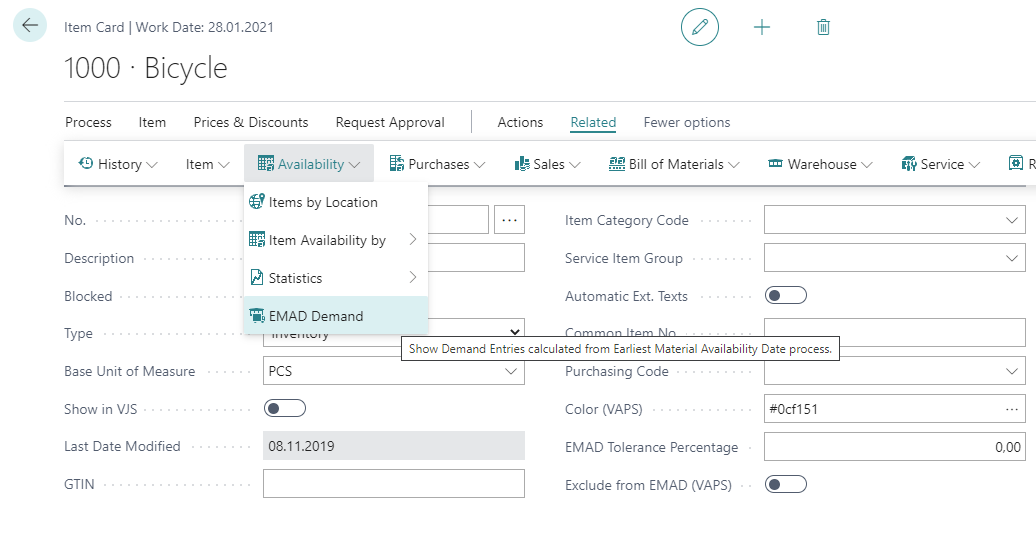
Task: Open the Service Item Group dropdown
Action: point(1012,258)
